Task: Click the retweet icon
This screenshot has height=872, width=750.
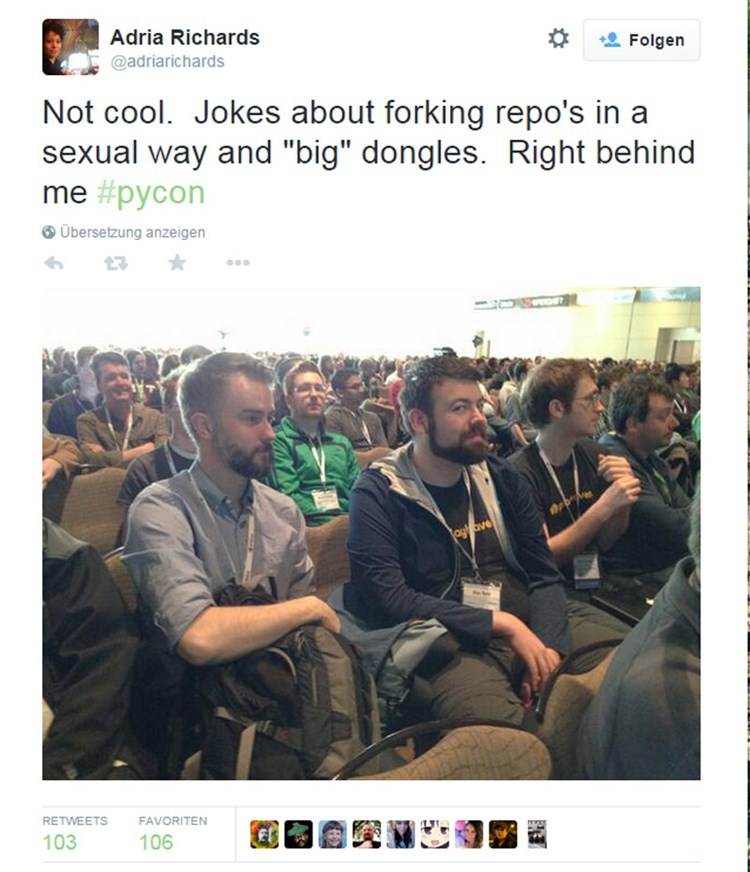Action: [116, 263]
